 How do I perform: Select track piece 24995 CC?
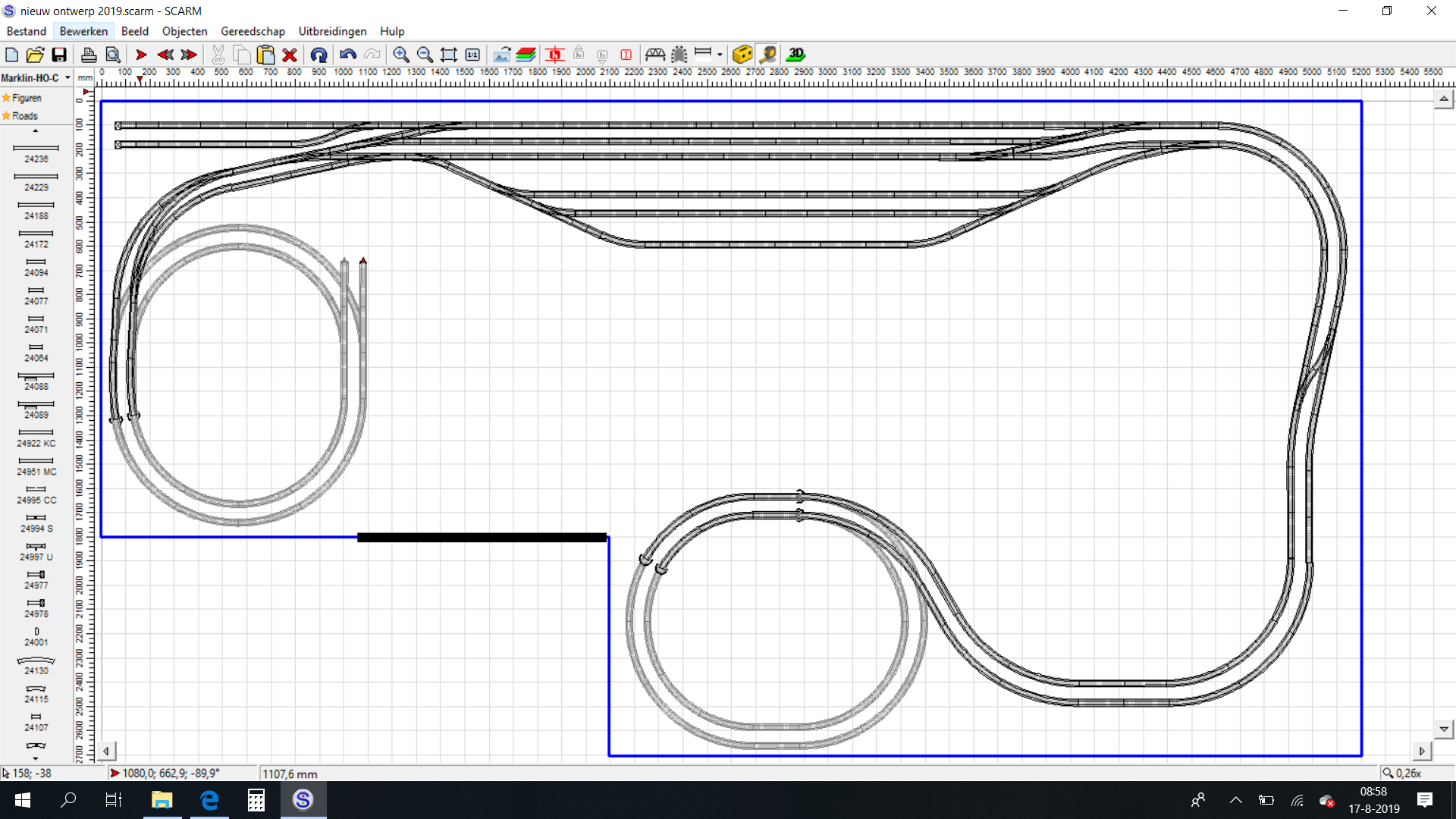pos(36,494)
